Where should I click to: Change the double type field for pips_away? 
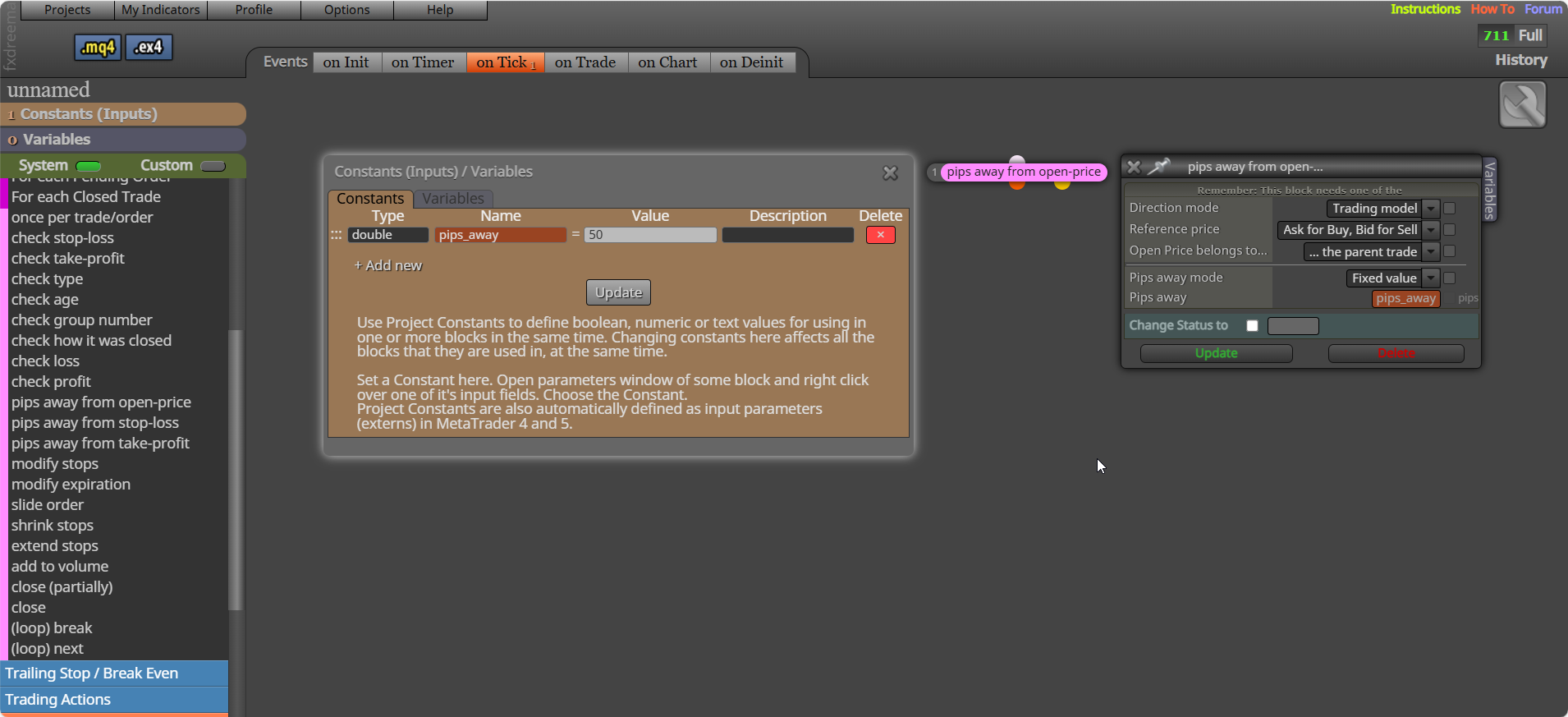[x=387, y=235]
